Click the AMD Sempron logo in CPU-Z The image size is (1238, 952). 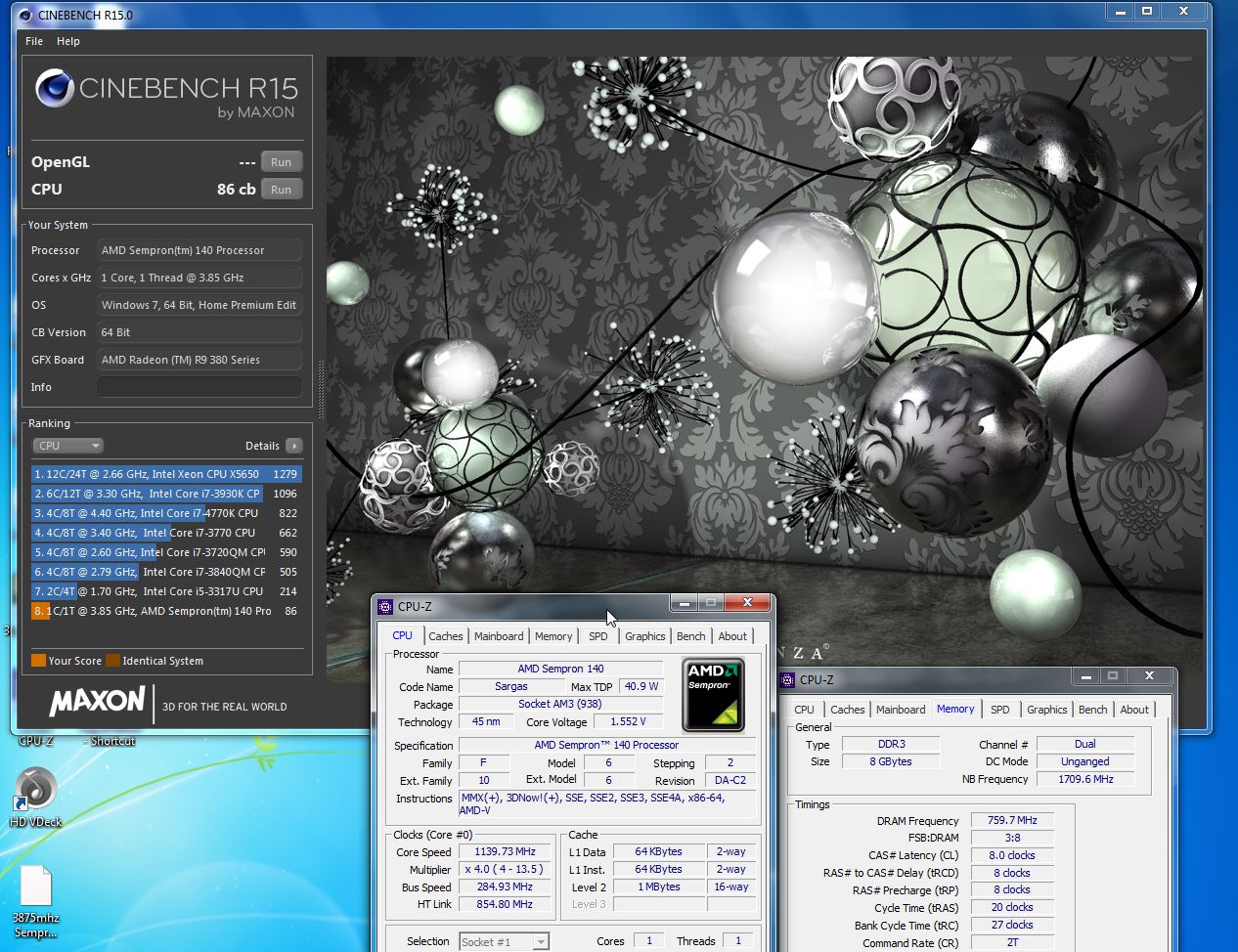(x=714, y=696)
